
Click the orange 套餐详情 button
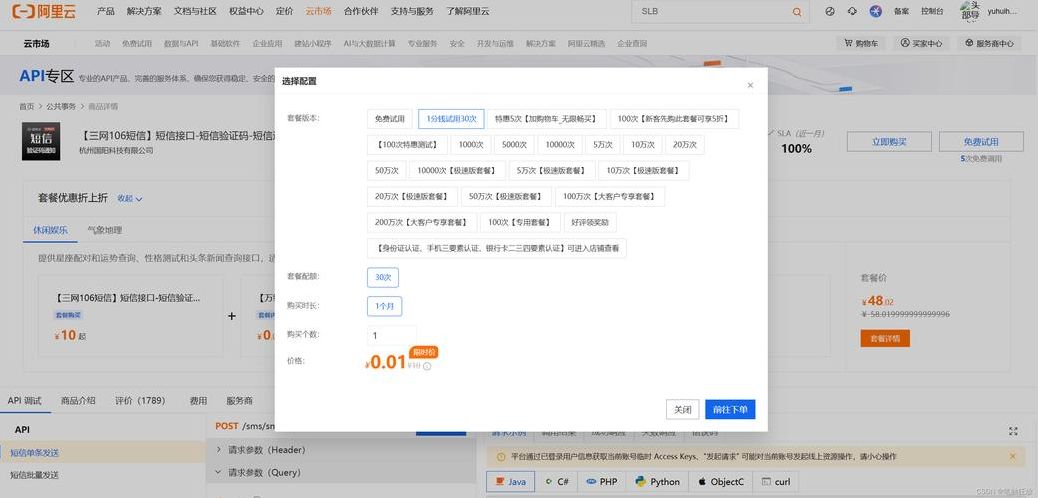click(885, 338)
